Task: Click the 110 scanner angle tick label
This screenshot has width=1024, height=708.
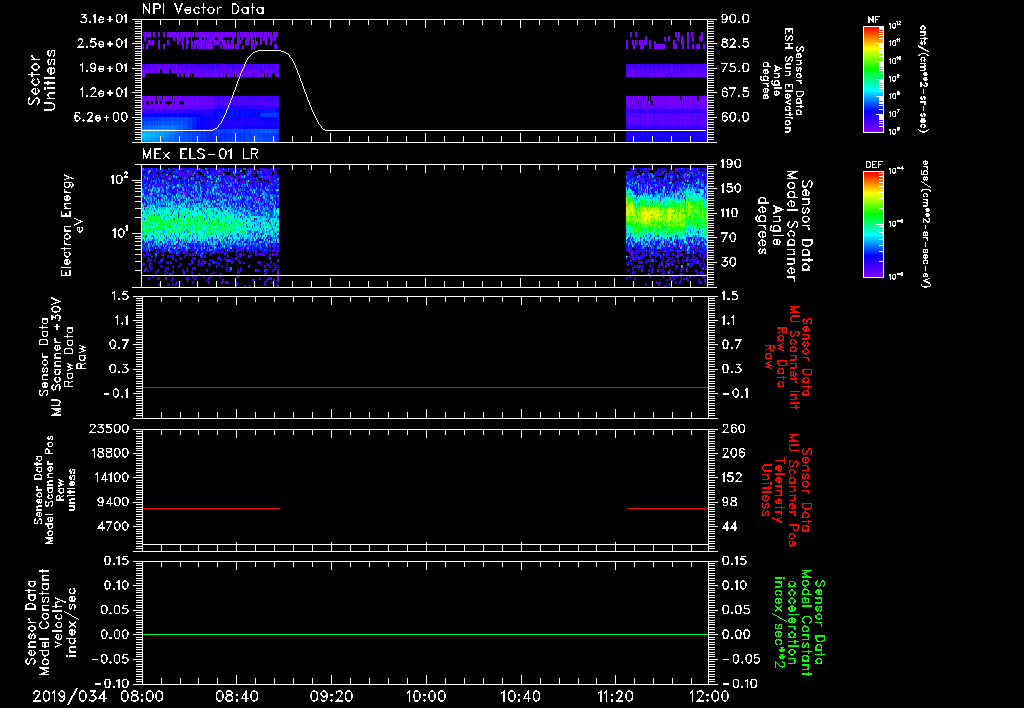Action: 731,213
